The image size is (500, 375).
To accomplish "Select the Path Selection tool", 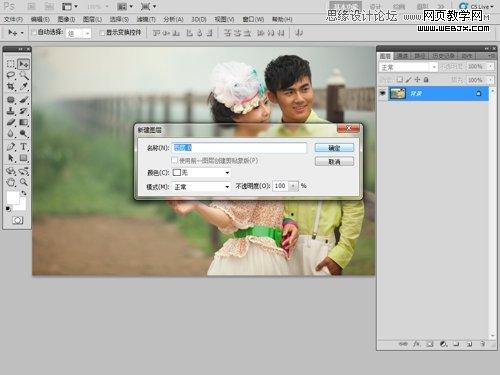I will tap(11, 158).
